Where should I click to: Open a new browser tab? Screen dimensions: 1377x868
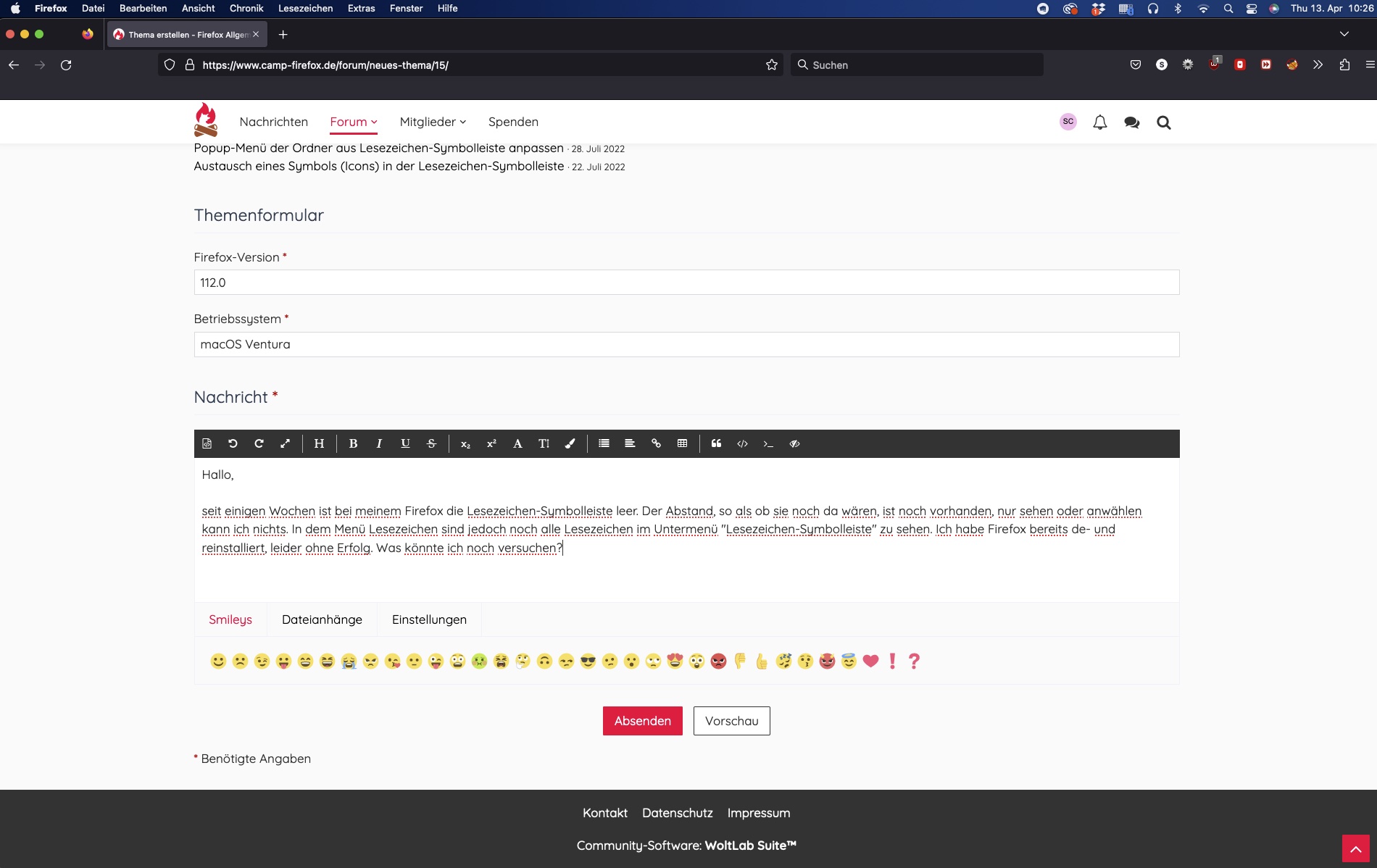coord(283,35)
